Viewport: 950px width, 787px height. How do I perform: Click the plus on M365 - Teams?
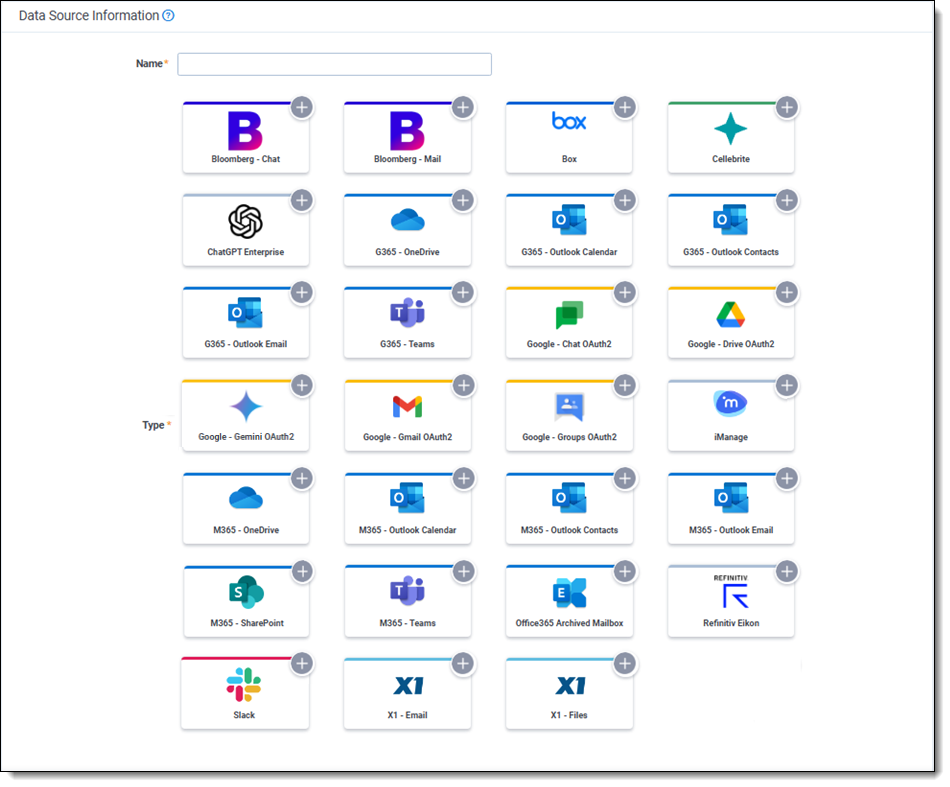pos(463,571)
